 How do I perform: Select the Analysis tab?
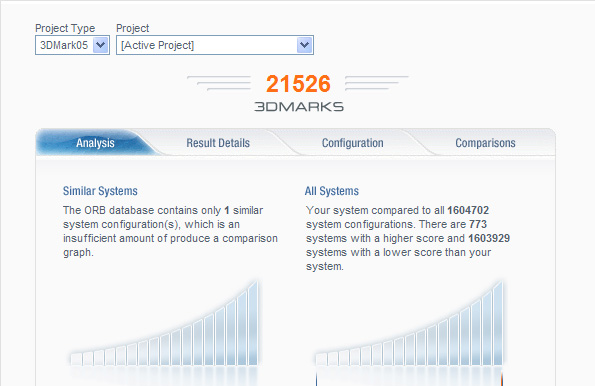[95, 143]
